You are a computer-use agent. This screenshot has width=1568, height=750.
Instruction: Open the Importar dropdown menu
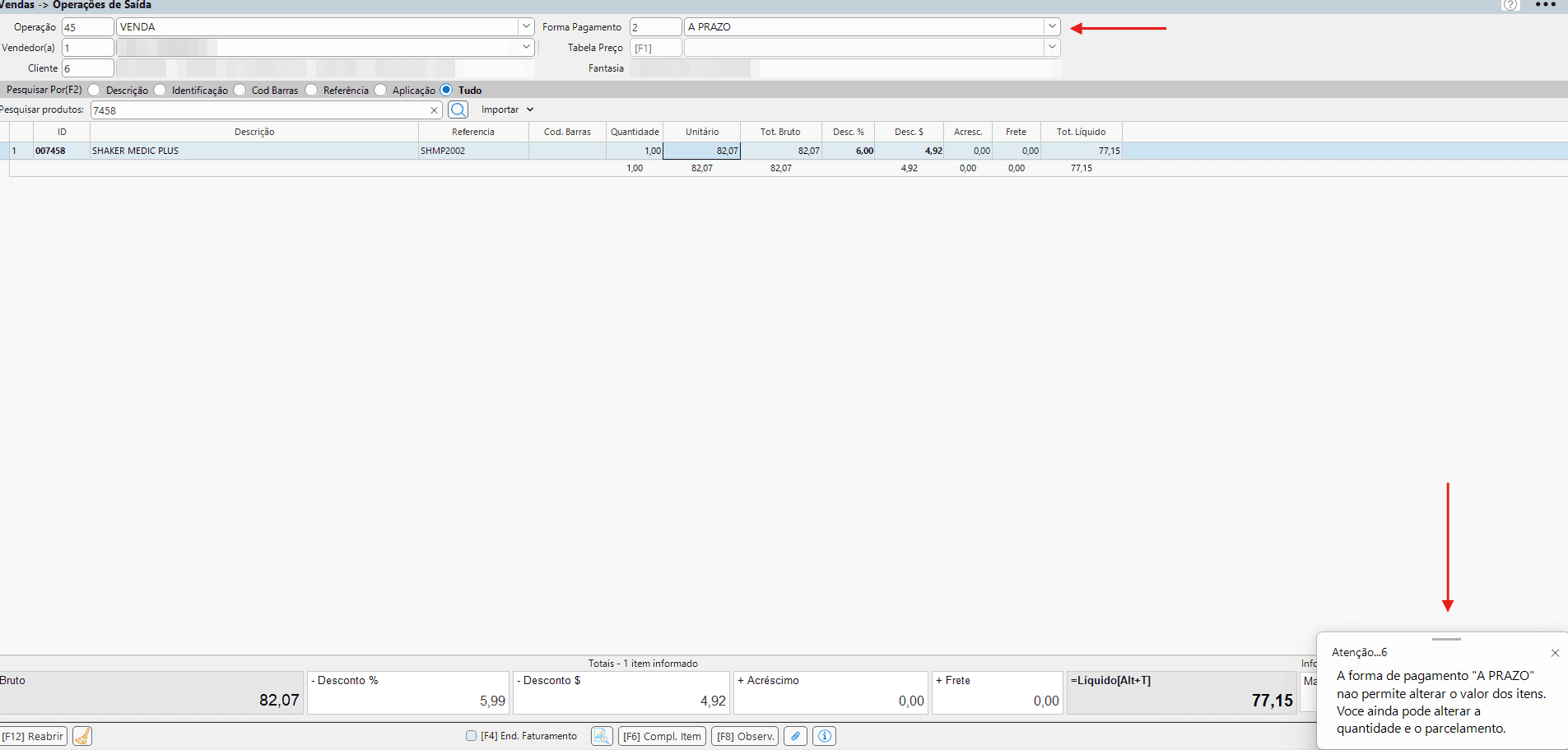pos(508,109)
